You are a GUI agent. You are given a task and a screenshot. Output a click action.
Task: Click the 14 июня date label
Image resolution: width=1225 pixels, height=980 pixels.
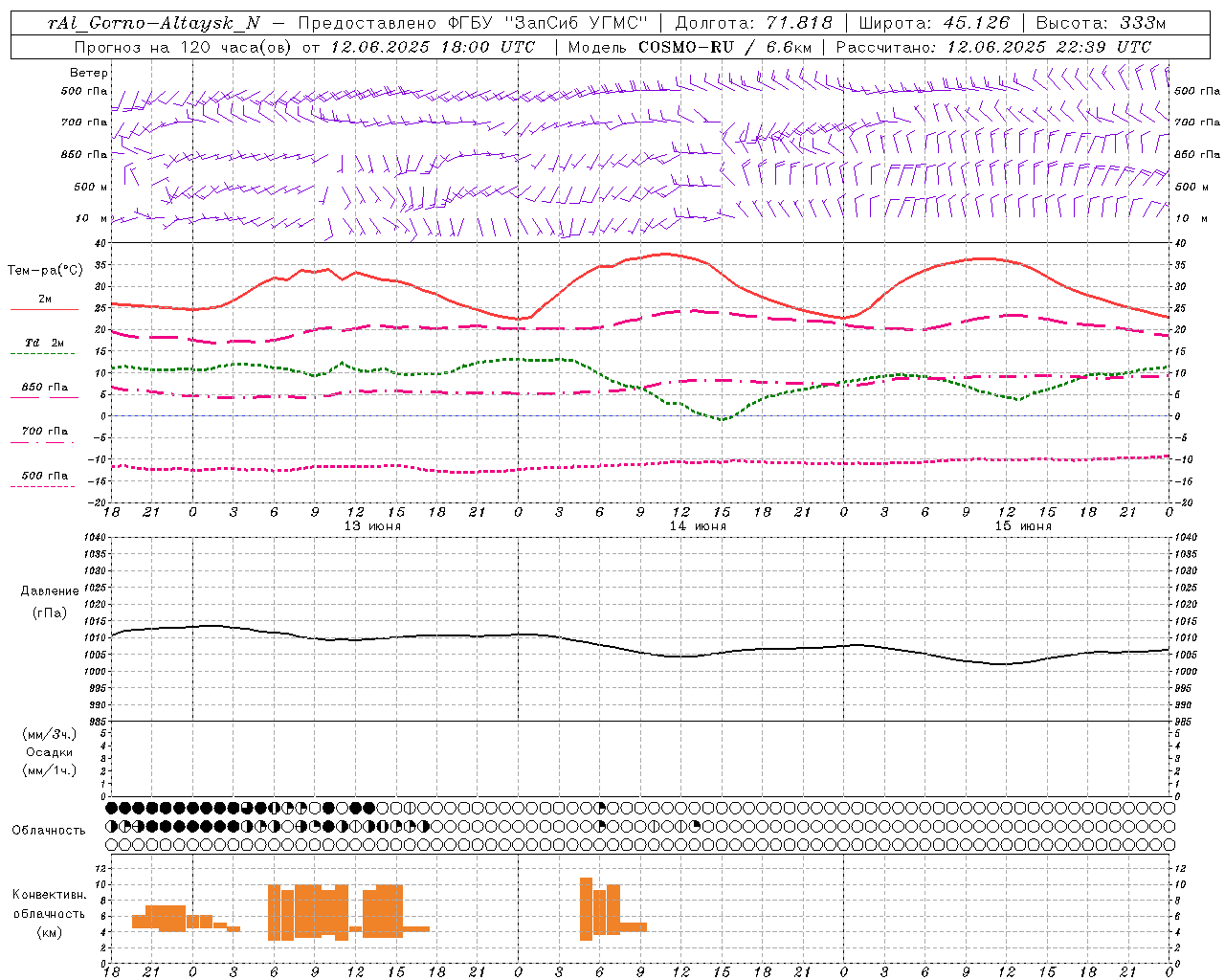pyautogui.click(x=698, y=526)
